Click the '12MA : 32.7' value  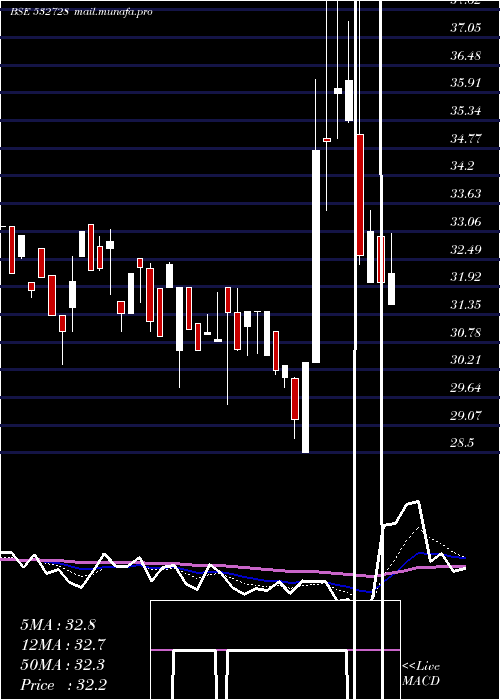[63, 645]
